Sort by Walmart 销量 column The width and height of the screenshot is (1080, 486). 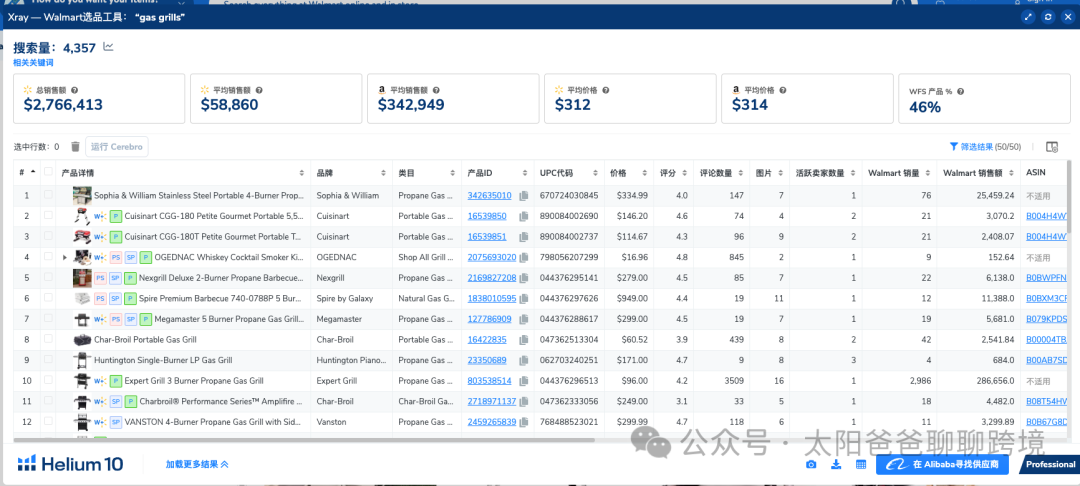pos(927,173)
